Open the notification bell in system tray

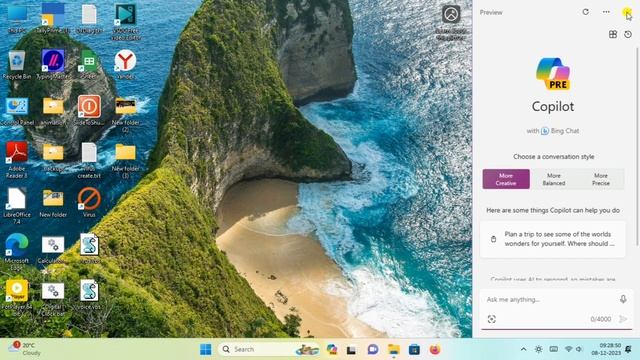point(629,349)
